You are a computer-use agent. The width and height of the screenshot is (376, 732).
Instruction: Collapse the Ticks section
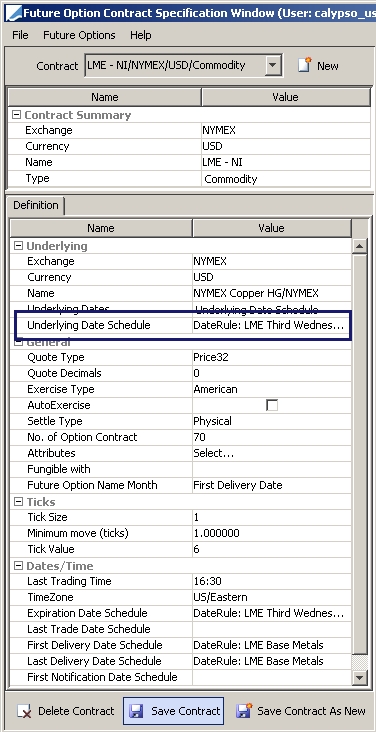[18, 501]
